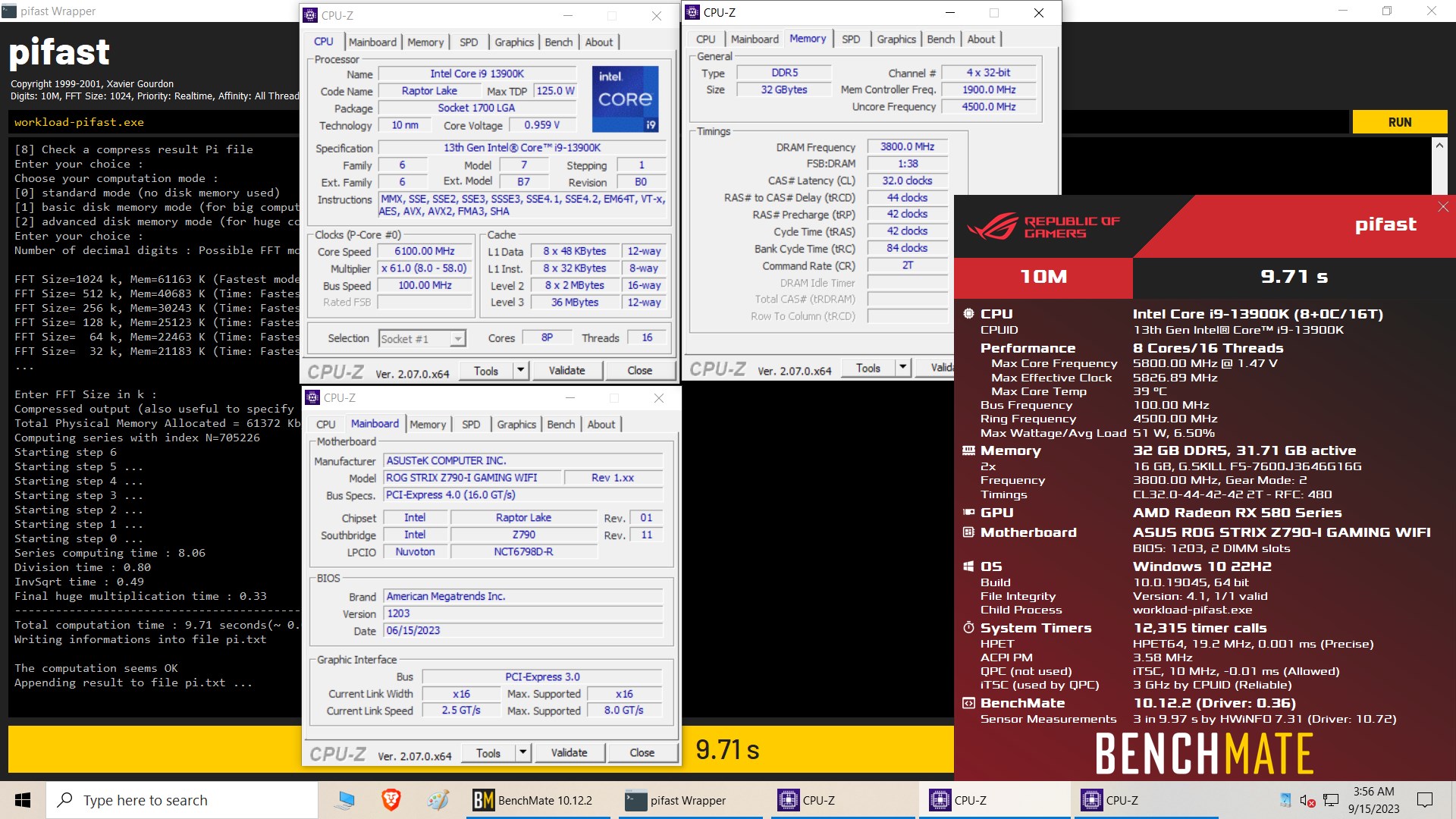The width and height of the screenshot is (1456, 819).
Task: Click the GPU icon in BenchMate panel
Action: click(x=968, y=513)
